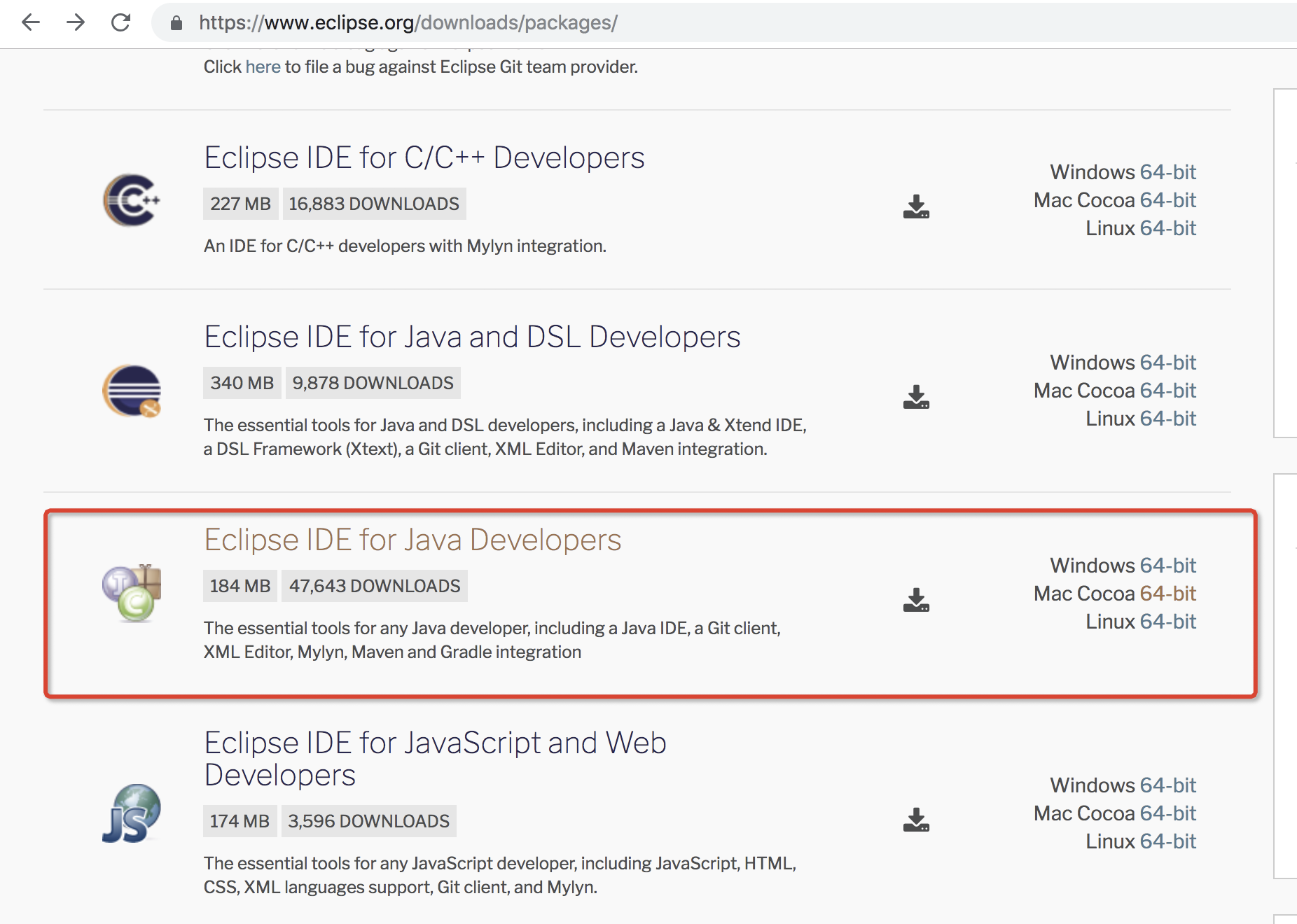Click the 340 MB size badge
This screenshot has width=1297, height=924.
pos(242,383)
